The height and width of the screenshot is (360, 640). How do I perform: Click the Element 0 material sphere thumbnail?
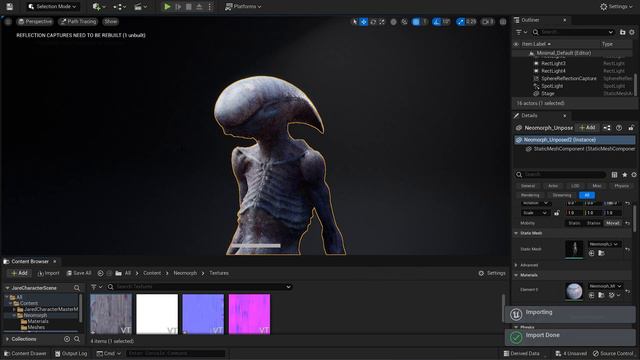click(x=574, y=291)
